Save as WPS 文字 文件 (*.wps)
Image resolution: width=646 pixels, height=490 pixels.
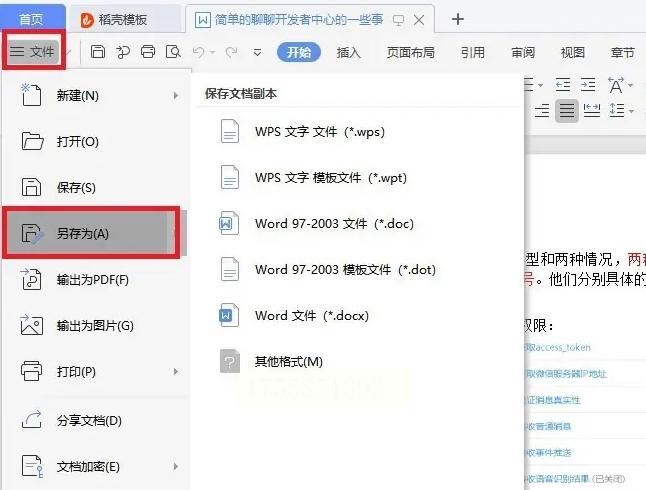(x=358, y=131)
